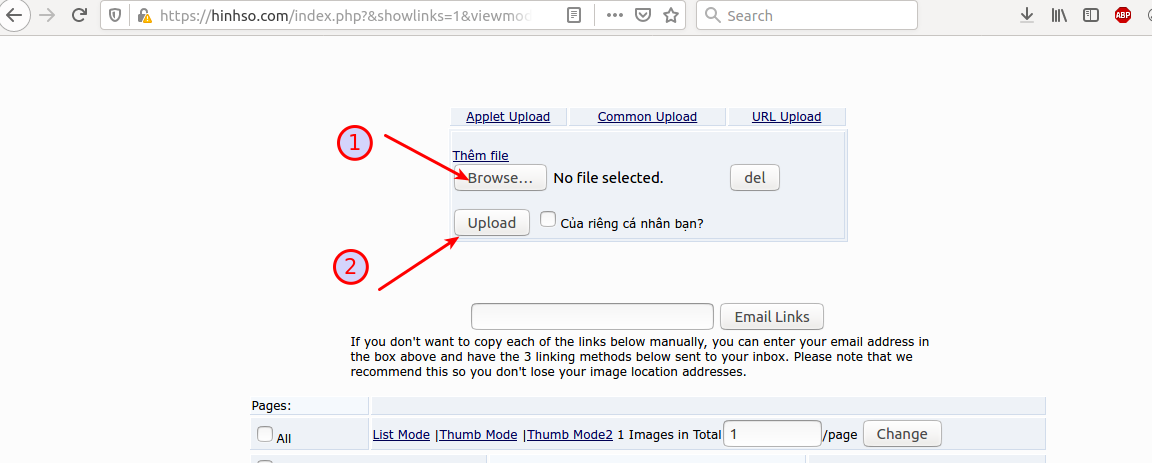Save the page to Pocket icon
The image size is (1152, 463).
coord(643,15)
